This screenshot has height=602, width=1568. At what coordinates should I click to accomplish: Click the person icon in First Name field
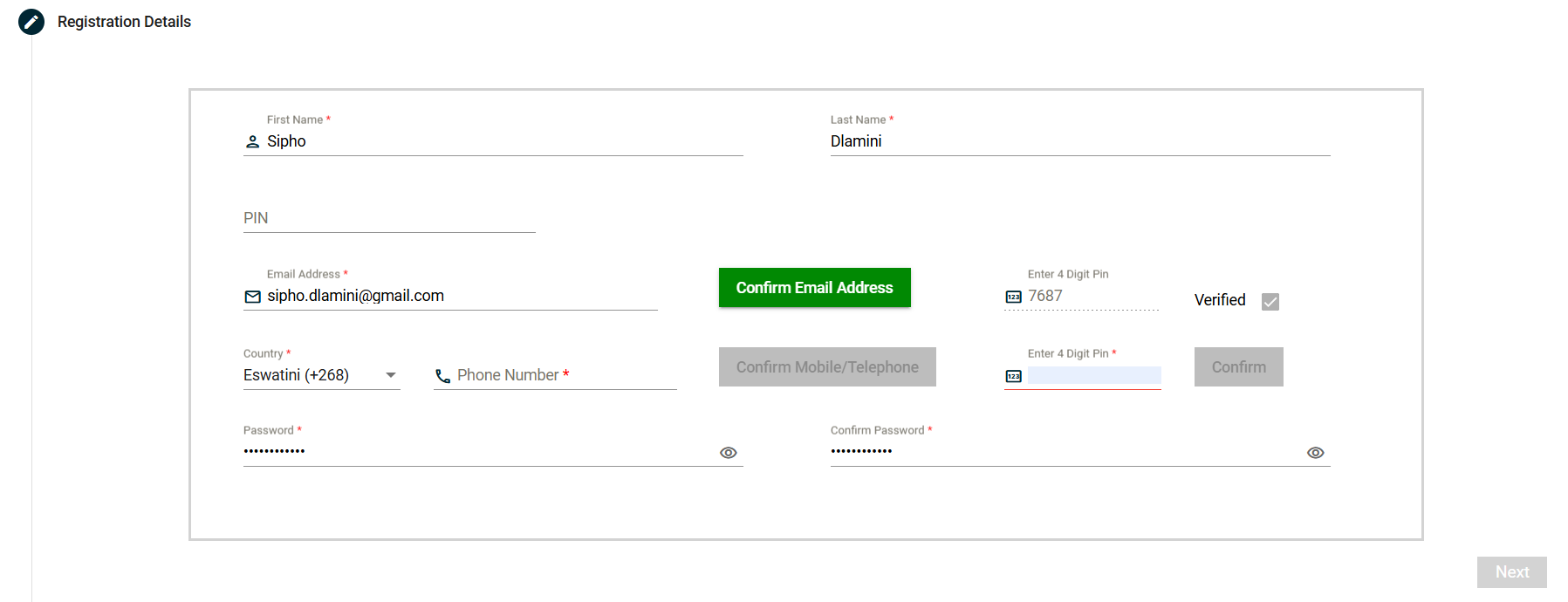tap(252, 141)
